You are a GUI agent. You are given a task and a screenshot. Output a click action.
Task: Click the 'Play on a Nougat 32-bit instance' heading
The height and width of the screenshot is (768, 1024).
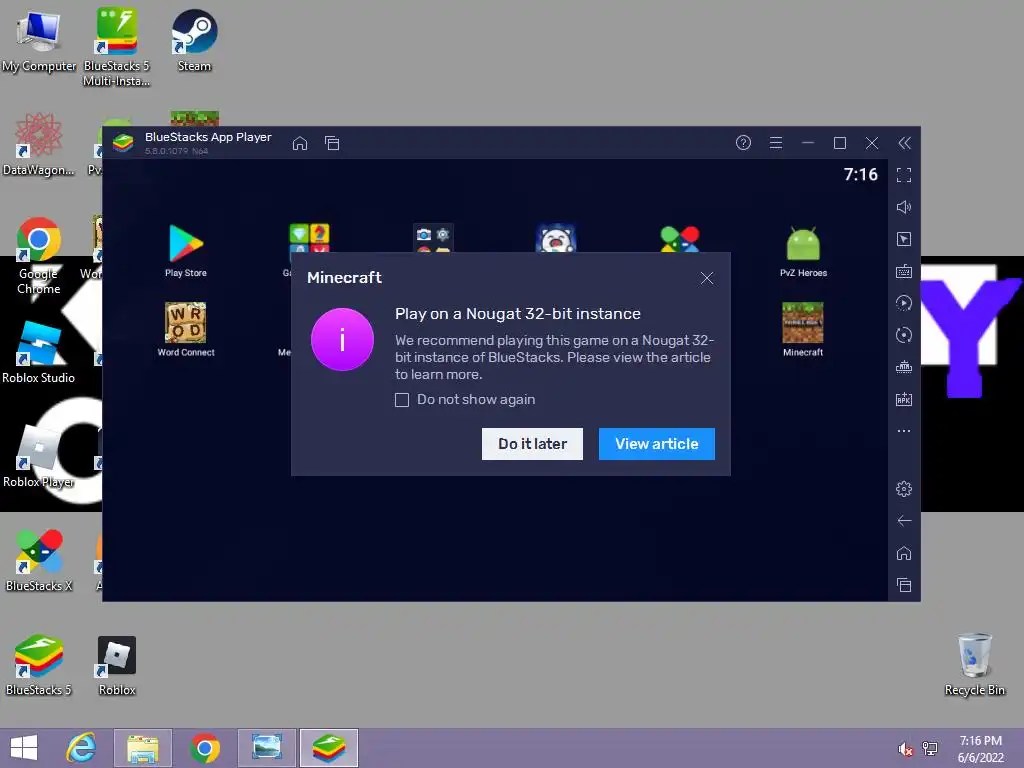[518, 314]
